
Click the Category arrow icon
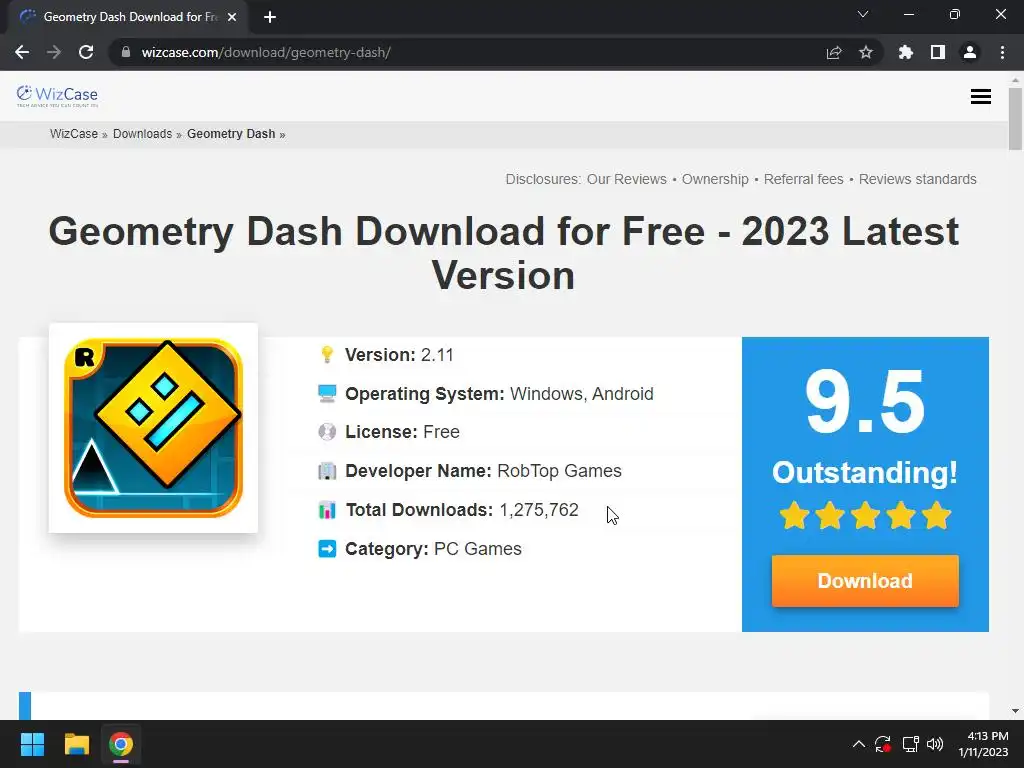pyautogui.click(x=327, y=549)
